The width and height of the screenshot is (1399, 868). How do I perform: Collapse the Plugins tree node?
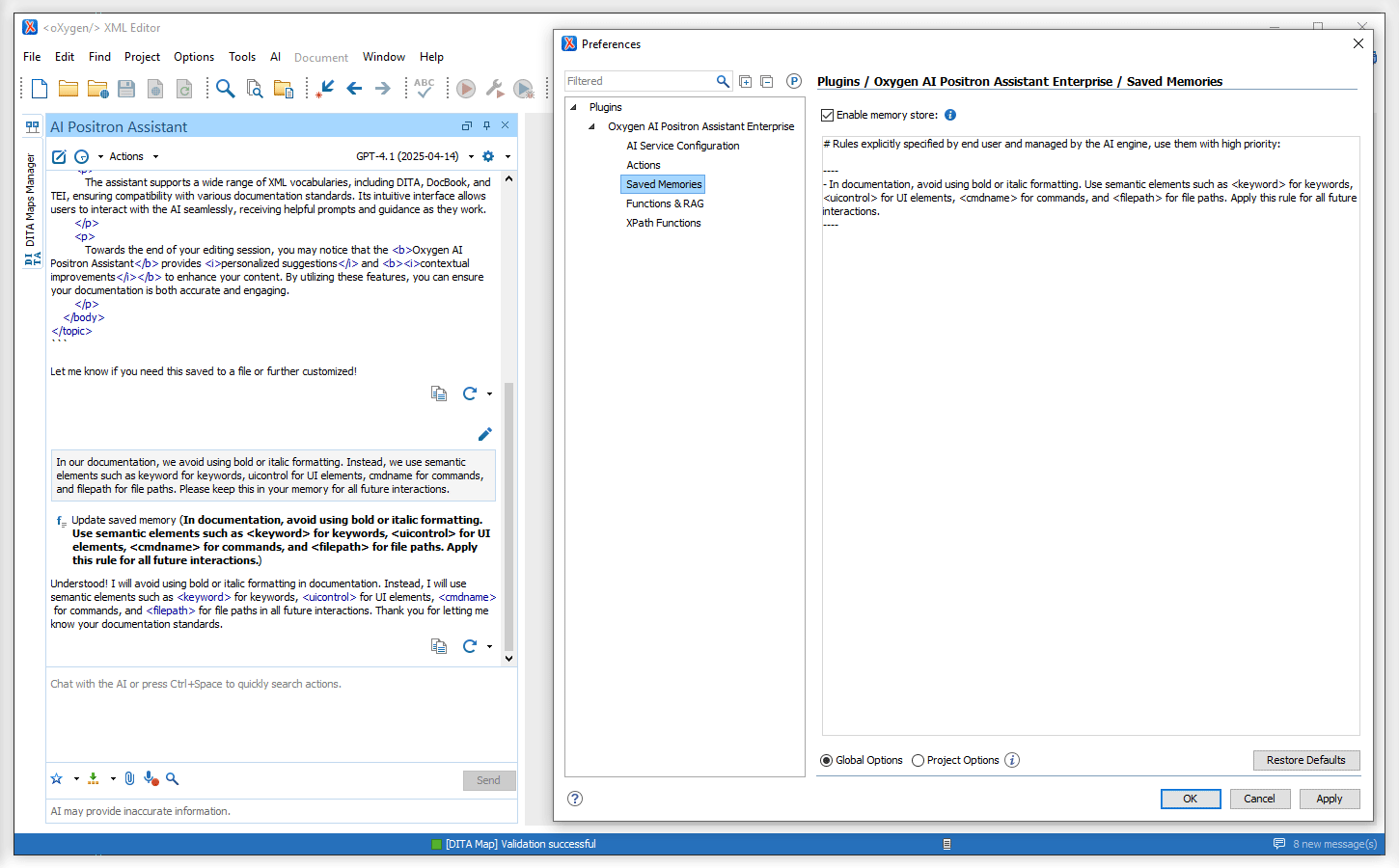pyautogui.click(x=573, y=107)
